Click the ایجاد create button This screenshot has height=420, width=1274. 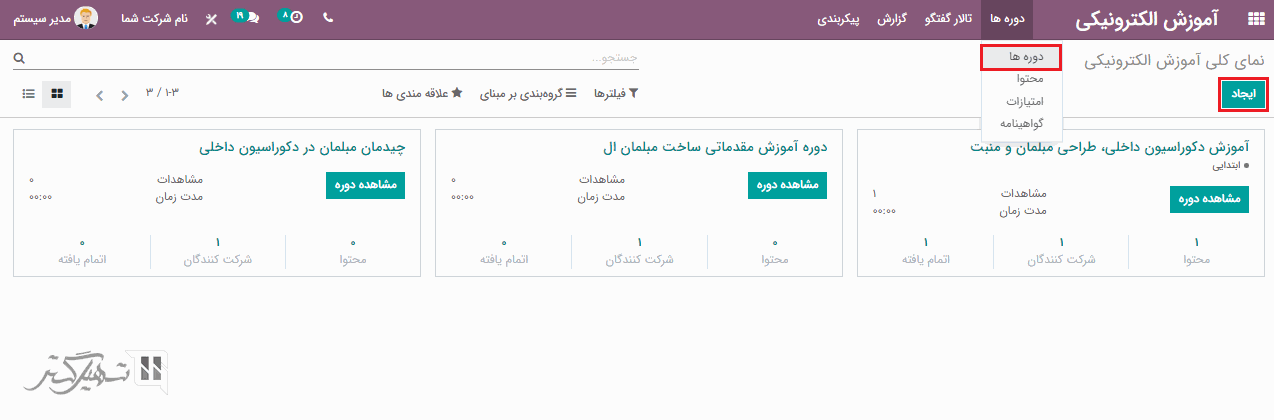1243,94
